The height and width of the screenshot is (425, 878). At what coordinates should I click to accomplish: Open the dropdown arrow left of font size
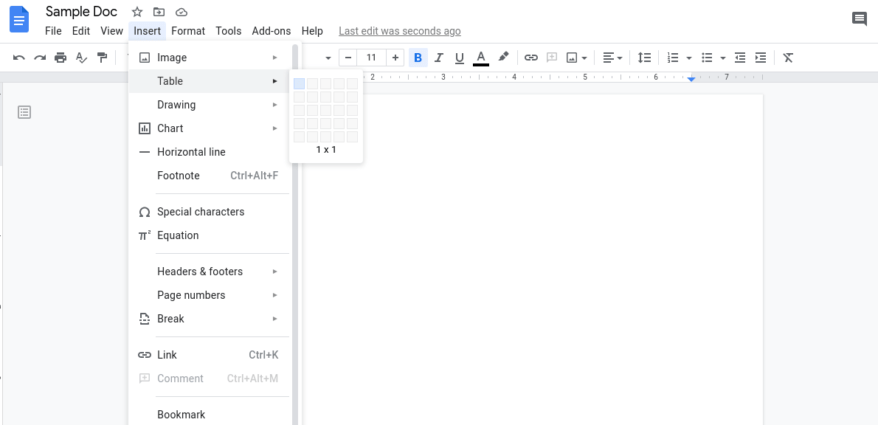click(328, 58)
